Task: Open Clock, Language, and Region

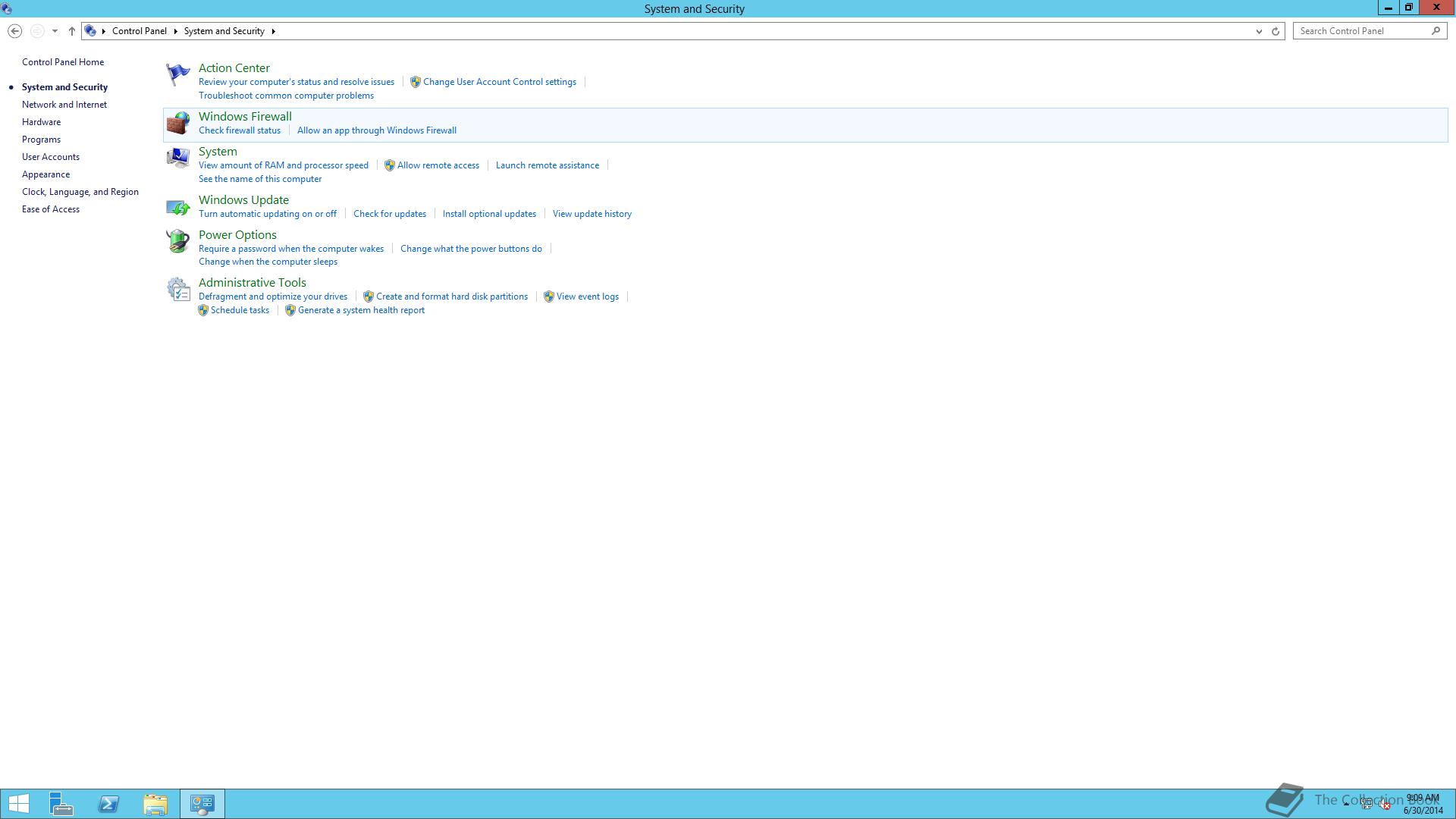Action: (x=80, y=192)
